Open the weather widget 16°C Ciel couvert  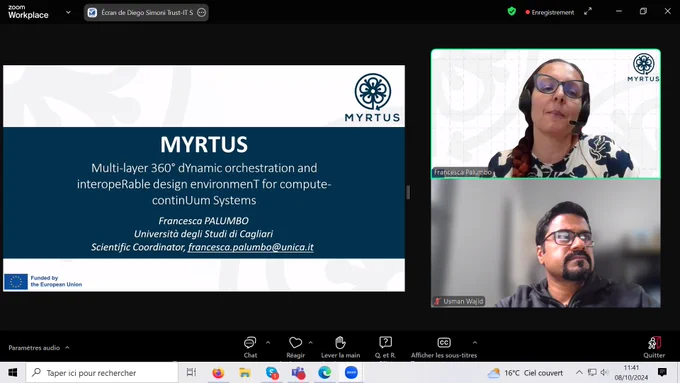pos(525,373)
